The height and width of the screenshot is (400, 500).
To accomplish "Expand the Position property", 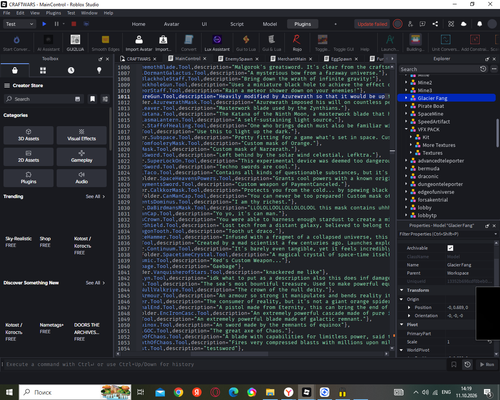I will pyautogui.click(x=409, y=307).
